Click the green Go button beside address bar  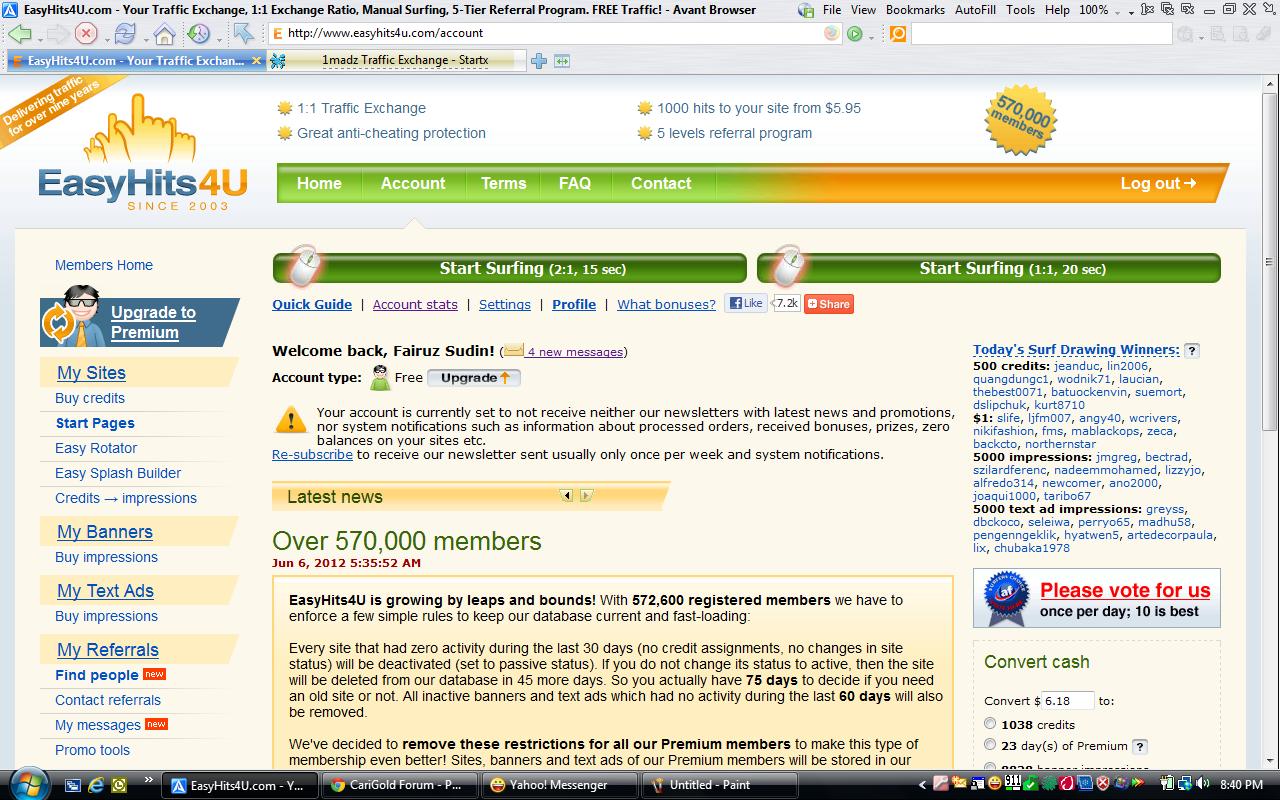(x=855, y=33)
